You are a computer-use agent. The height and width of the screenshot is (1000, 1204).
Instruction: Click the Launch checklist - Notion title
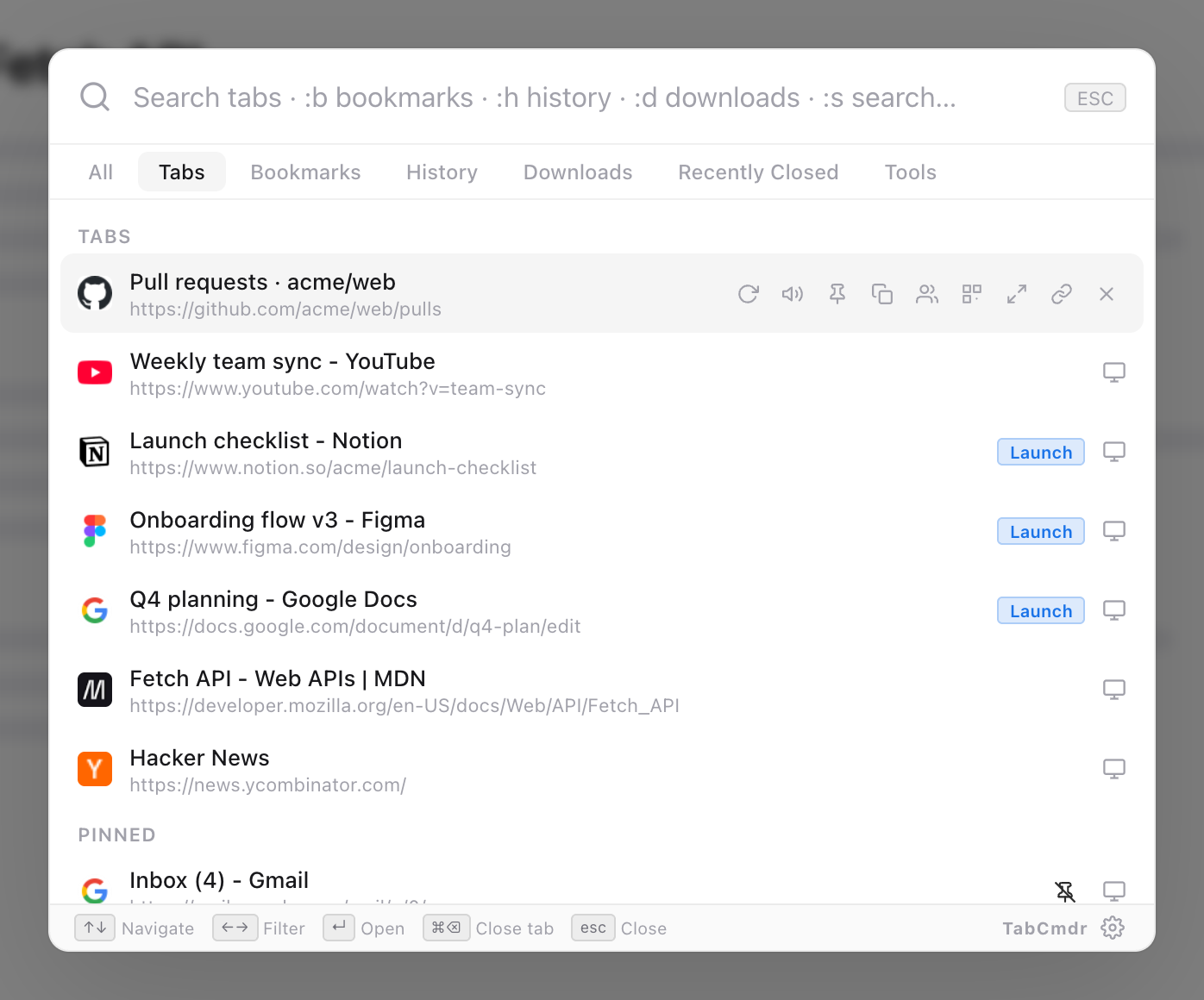[266, 441]
